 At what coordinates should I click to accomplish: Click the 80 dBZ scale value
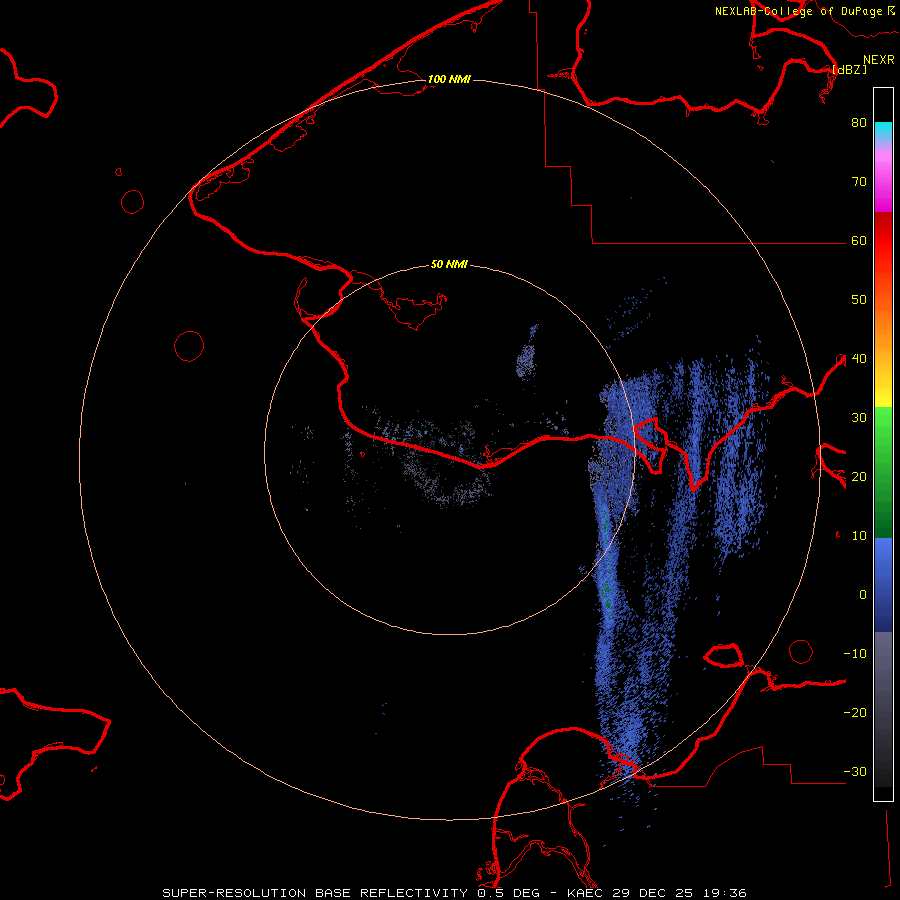tap(859, 123)
